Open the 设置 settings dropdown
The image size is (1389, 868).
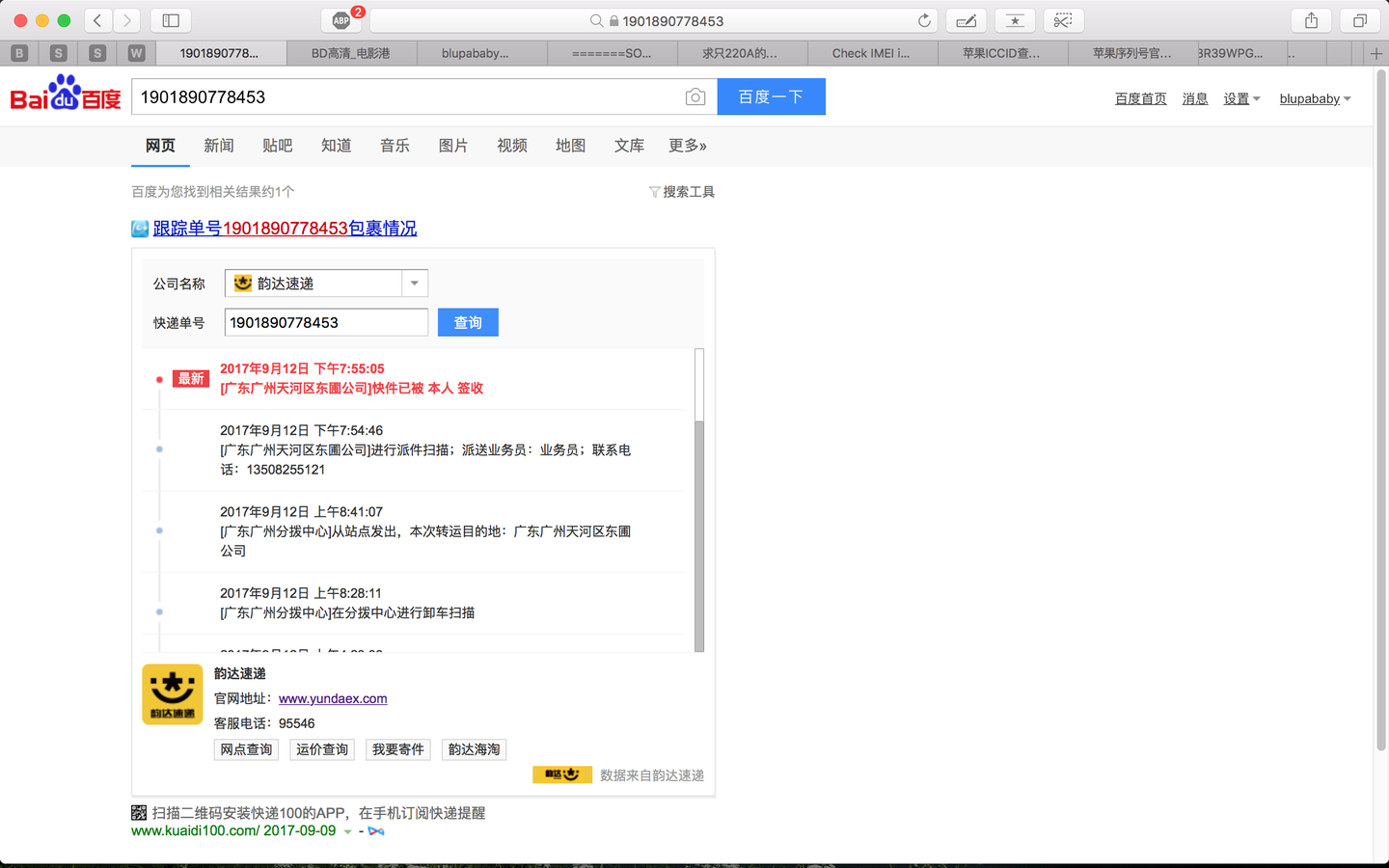click(1241, 98)
